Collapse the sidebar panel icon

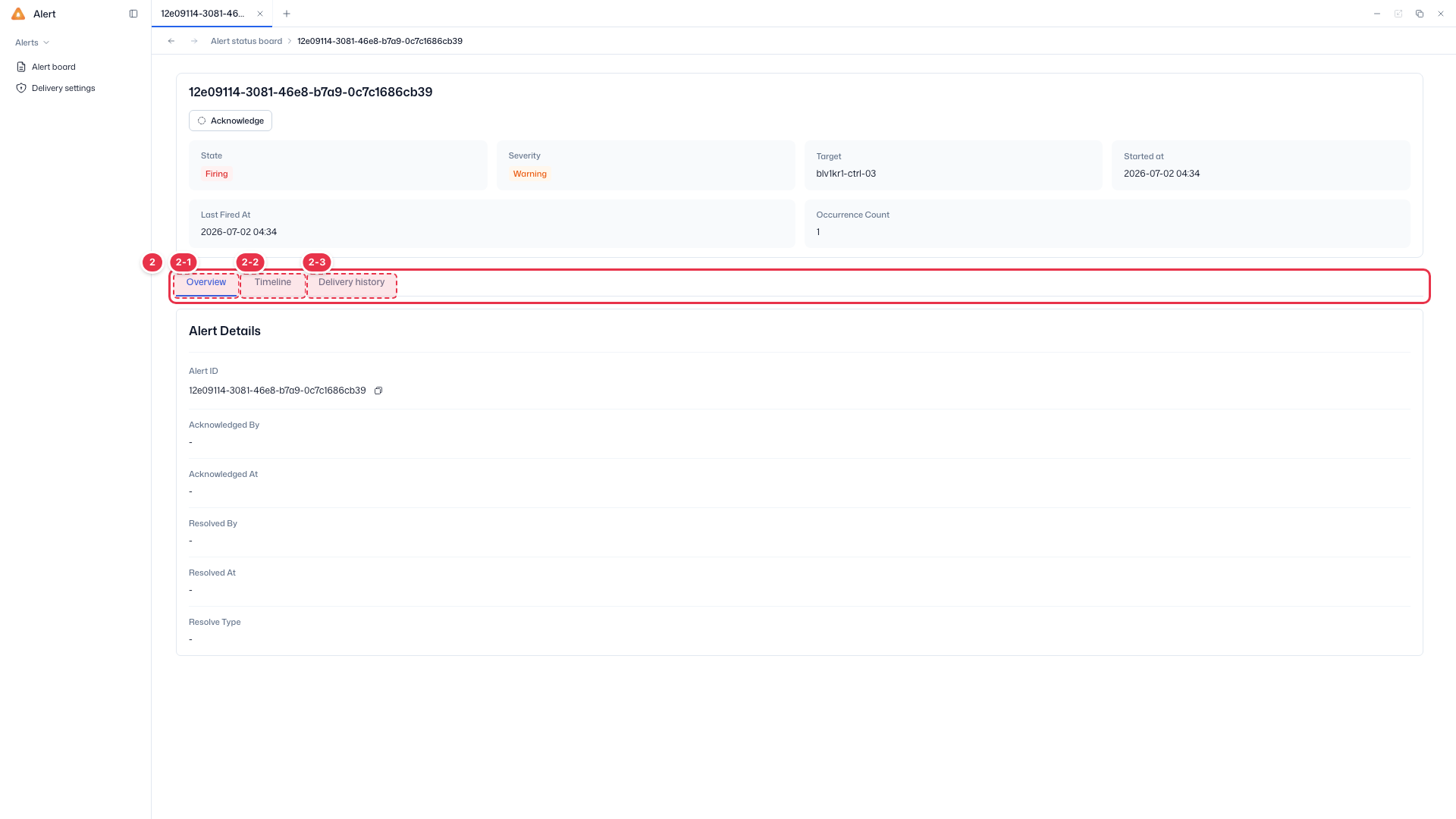point(133,14)
